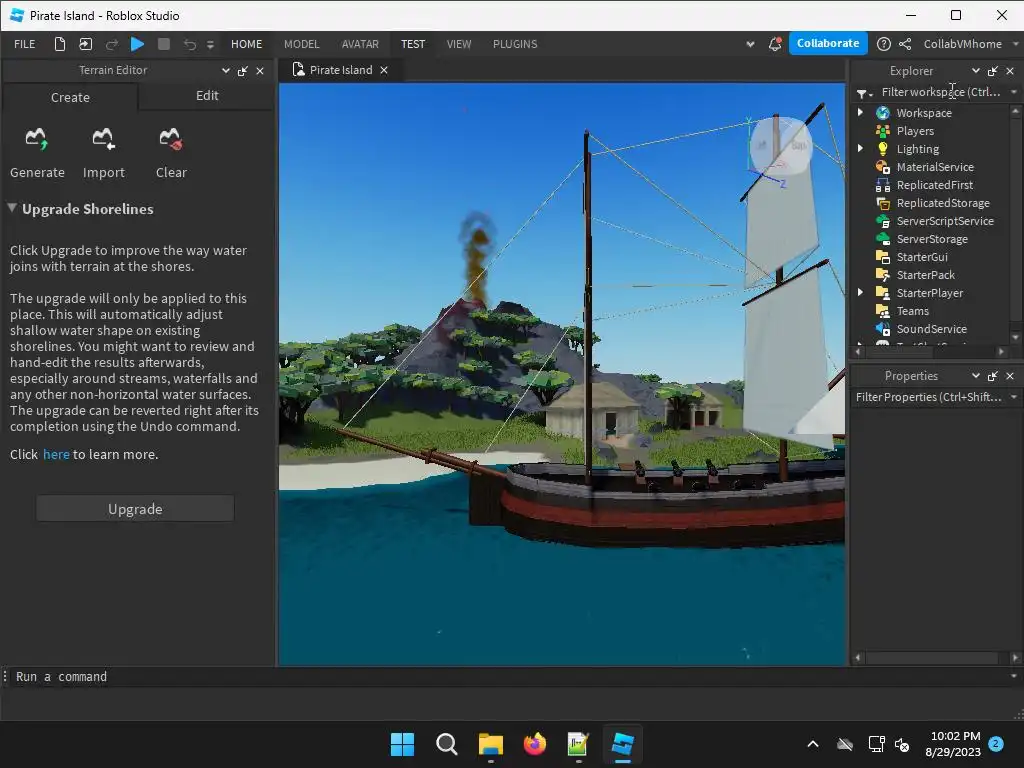Open the Windows Start menu

[402, 744]
